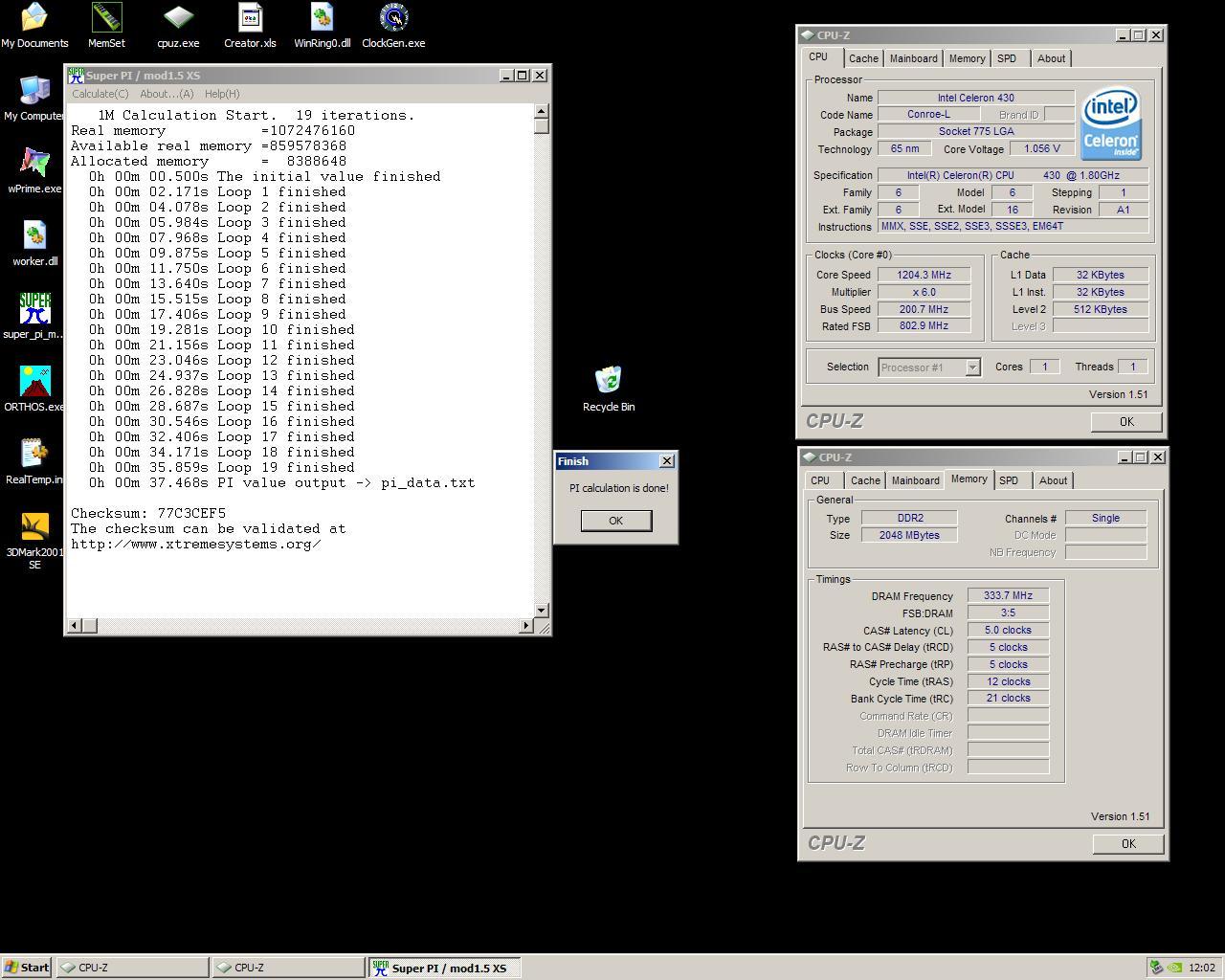Select the worker.dll desktop icon
The width and height of the screenshot is (1225, 980).
[34, 244]
